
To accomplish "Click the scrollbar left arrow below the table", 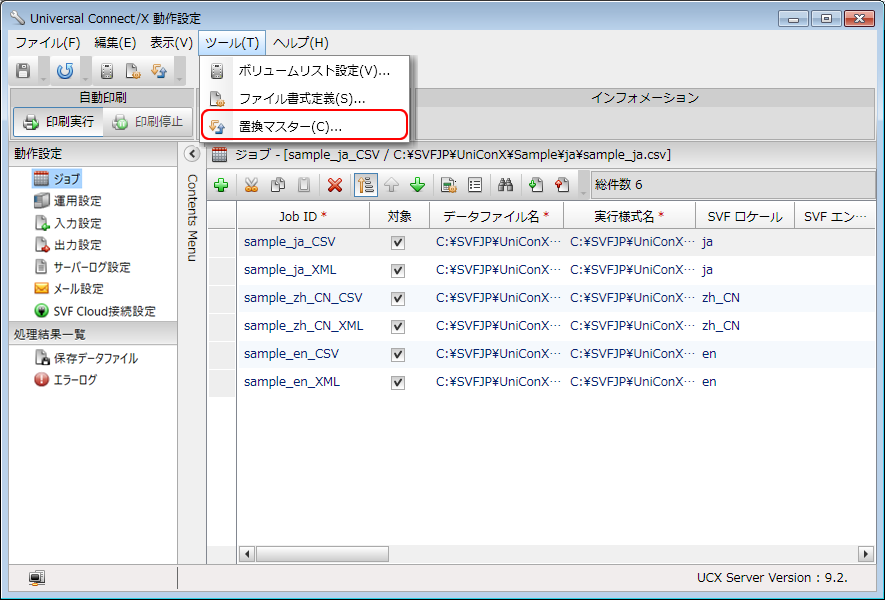I will 247,554.
